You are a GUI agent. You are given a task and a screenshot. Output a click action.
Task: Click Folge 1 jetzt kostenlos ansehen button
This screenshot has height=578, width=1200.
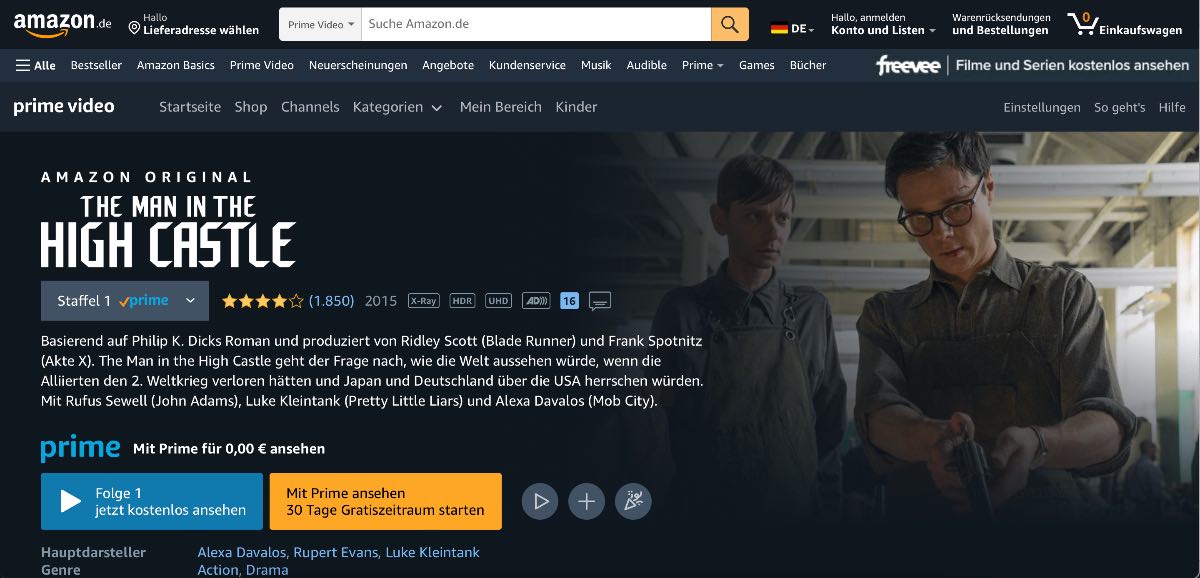point(152,501)
